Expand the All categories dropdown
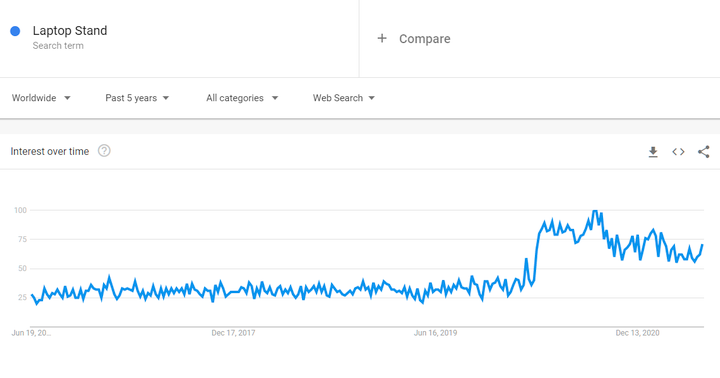 242,98
